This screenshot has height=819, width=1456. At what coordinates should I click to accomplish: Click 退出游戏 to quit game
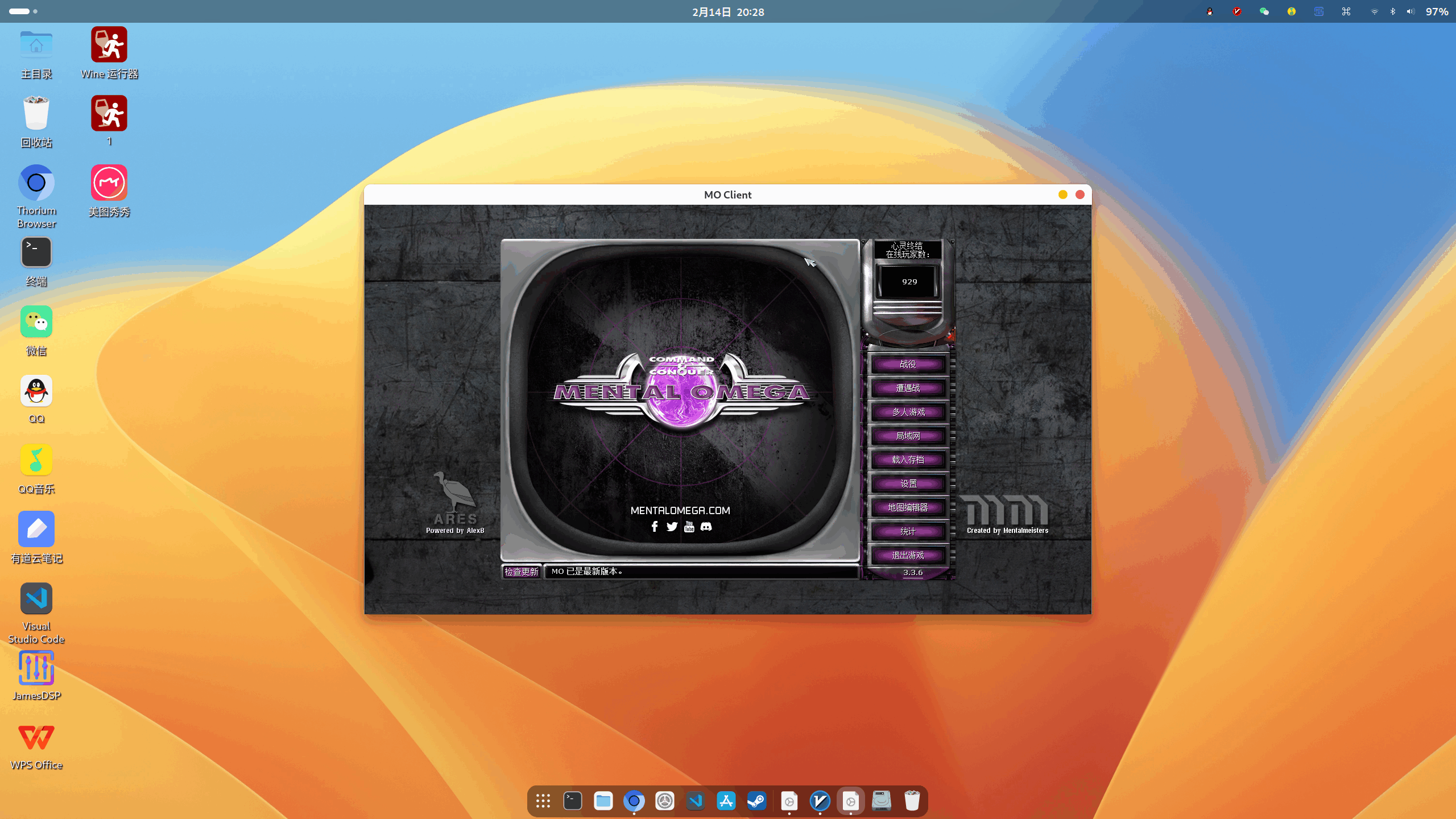point(908,555)
